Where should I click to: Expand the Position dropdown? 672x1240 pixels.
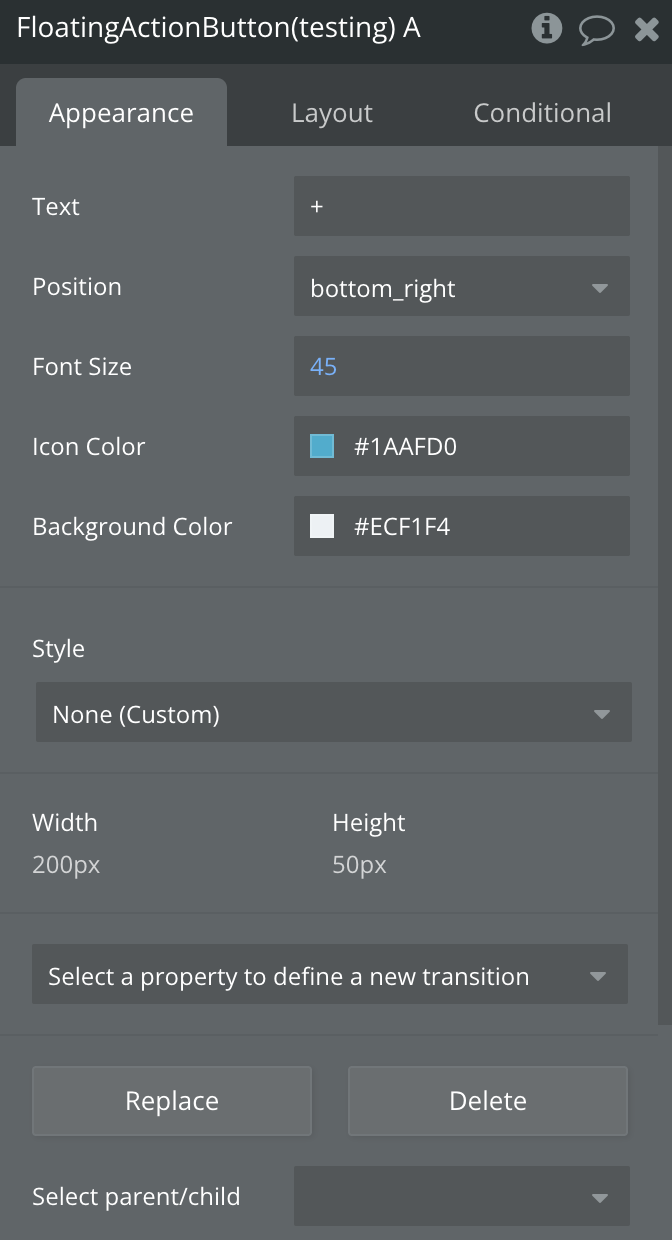click(x=462, y=287)
